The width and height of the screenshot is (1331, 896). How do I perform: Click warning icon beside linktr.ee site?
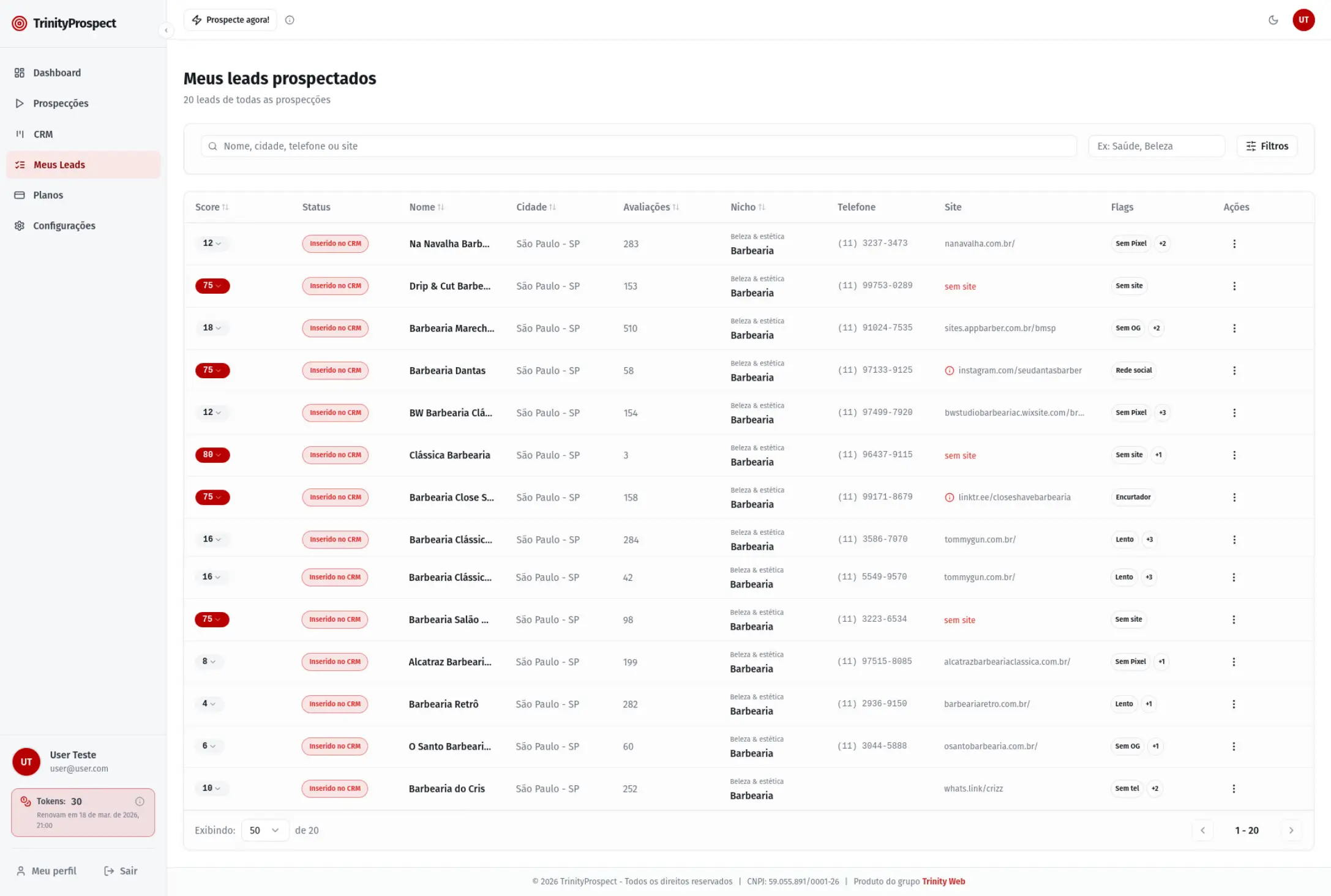pyautogui.click(x=949, y=497)
